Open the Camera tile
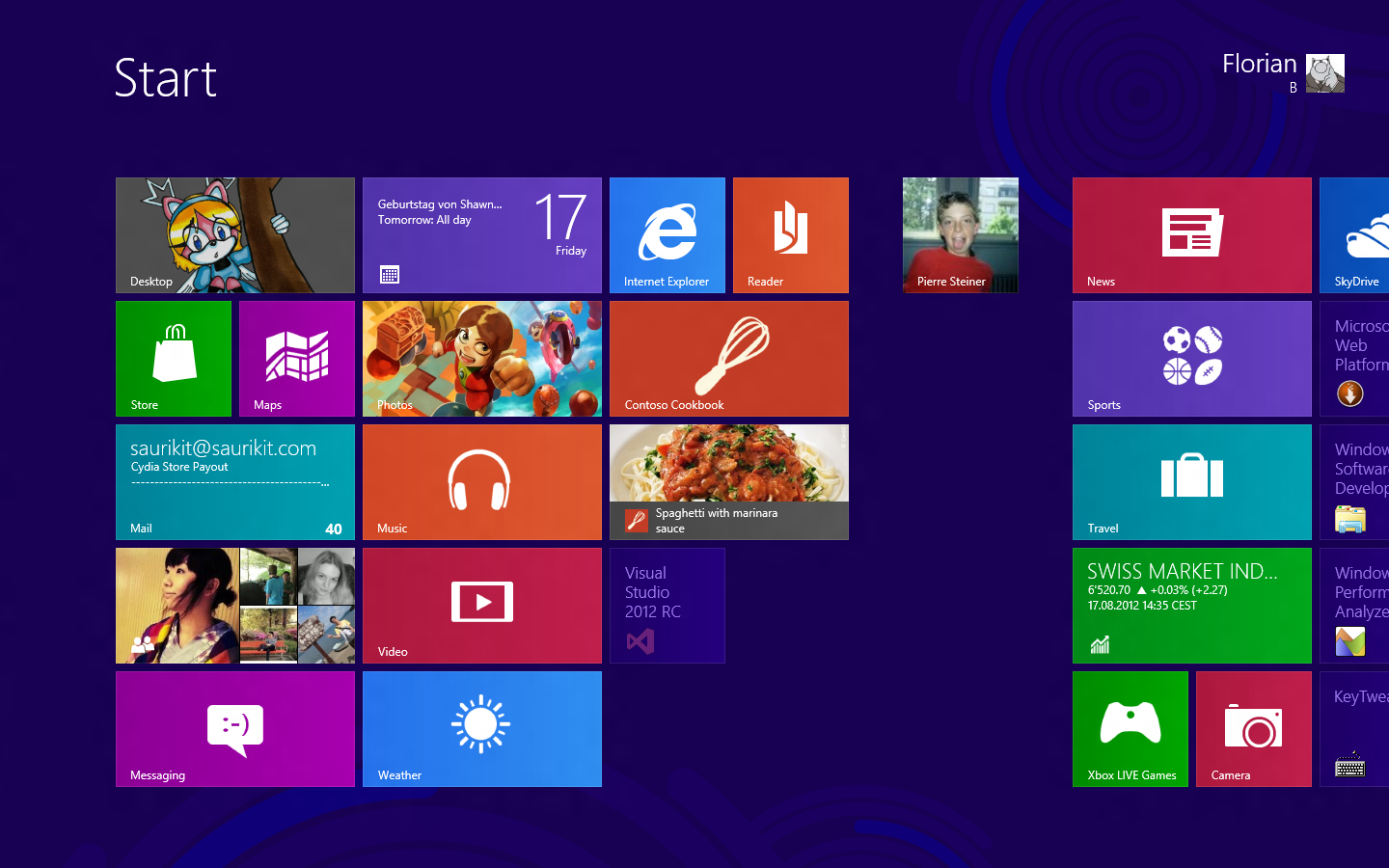This screenshot has width=1389, height=868. coord(1253,728)
